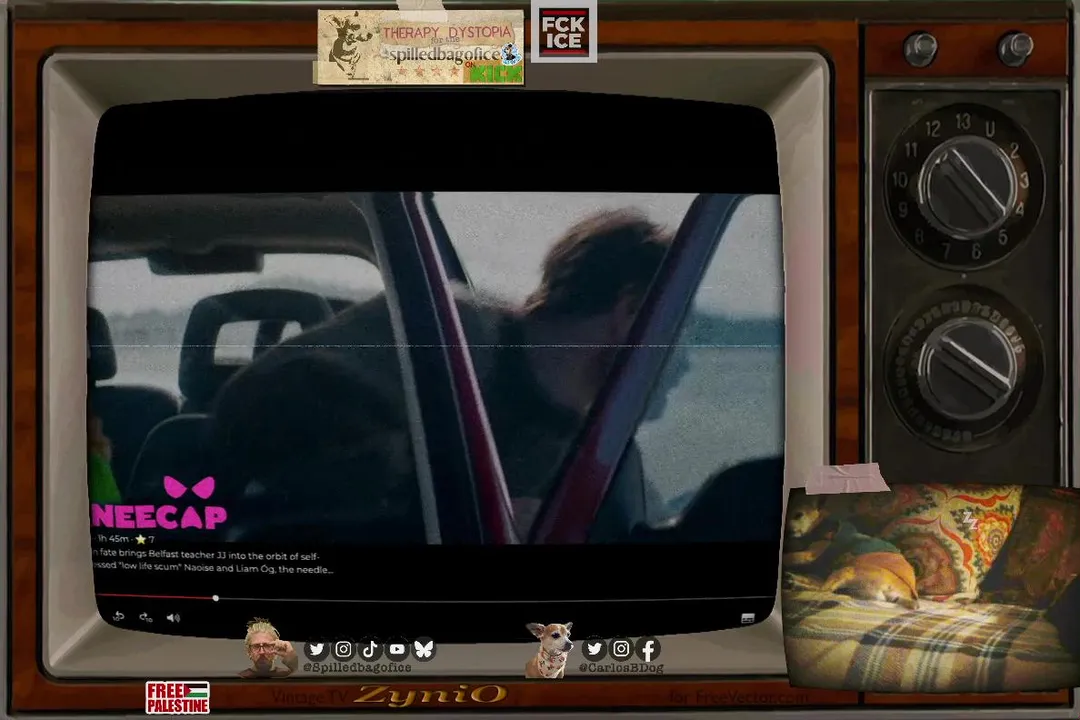Open the Instagram icon for @Spilledbagofice
Image resolution: width=1080 pixels, height=720 pixels.
343,649
